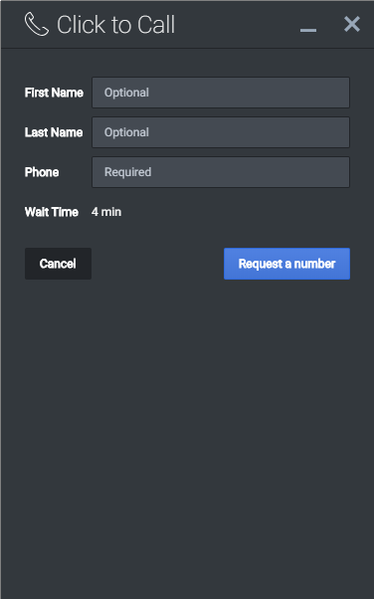Viewport: 374px width, 599px height.
Task: Click the First Name label
Action: point(54,93)
